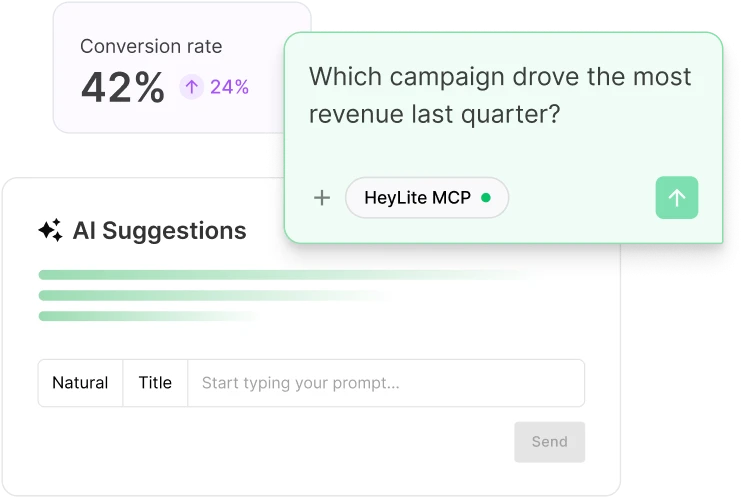This screenshot has height=498, width=744.
Task: Focus the 'Start typing your prompt...' field
Action: [386, 383]
